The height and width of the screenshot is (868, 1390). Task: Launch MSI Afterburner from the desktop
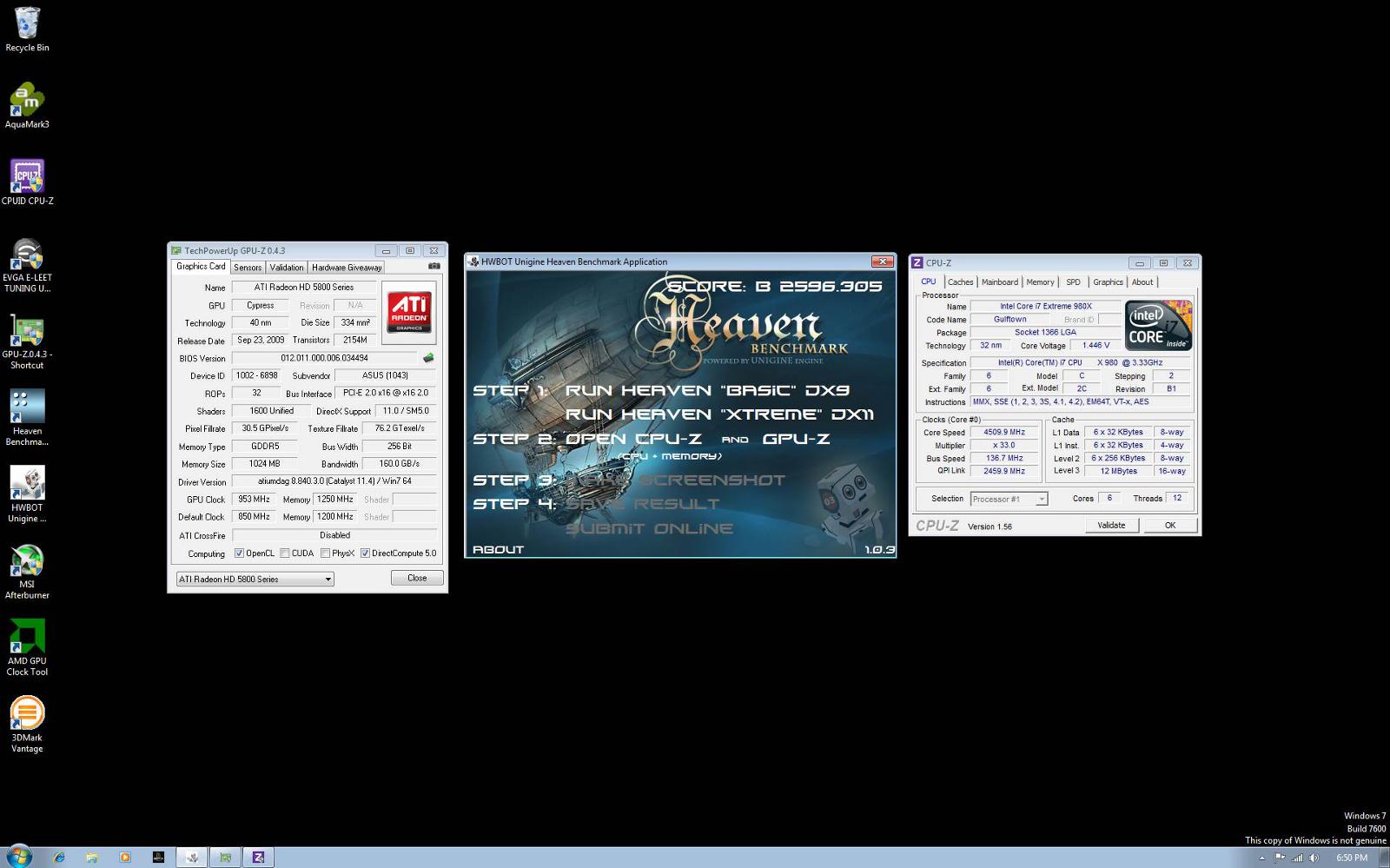click(x=27, y=571)
